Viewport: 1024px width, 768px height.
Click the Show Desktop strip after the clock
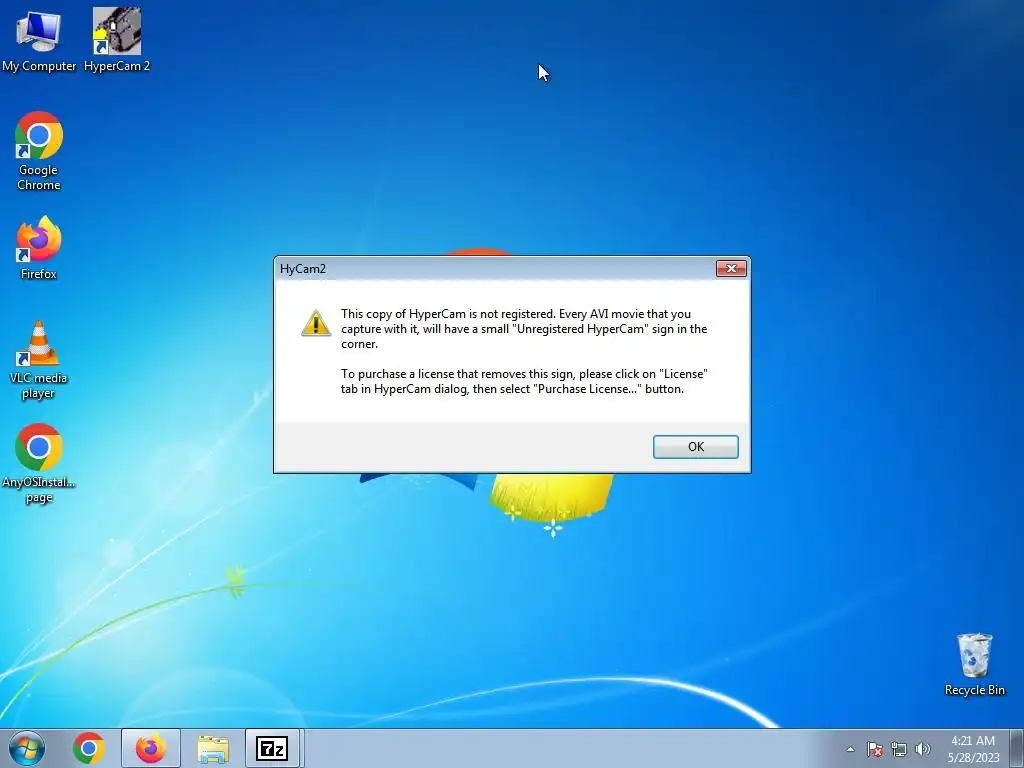pyautogui.click(x=1018, y=748)
